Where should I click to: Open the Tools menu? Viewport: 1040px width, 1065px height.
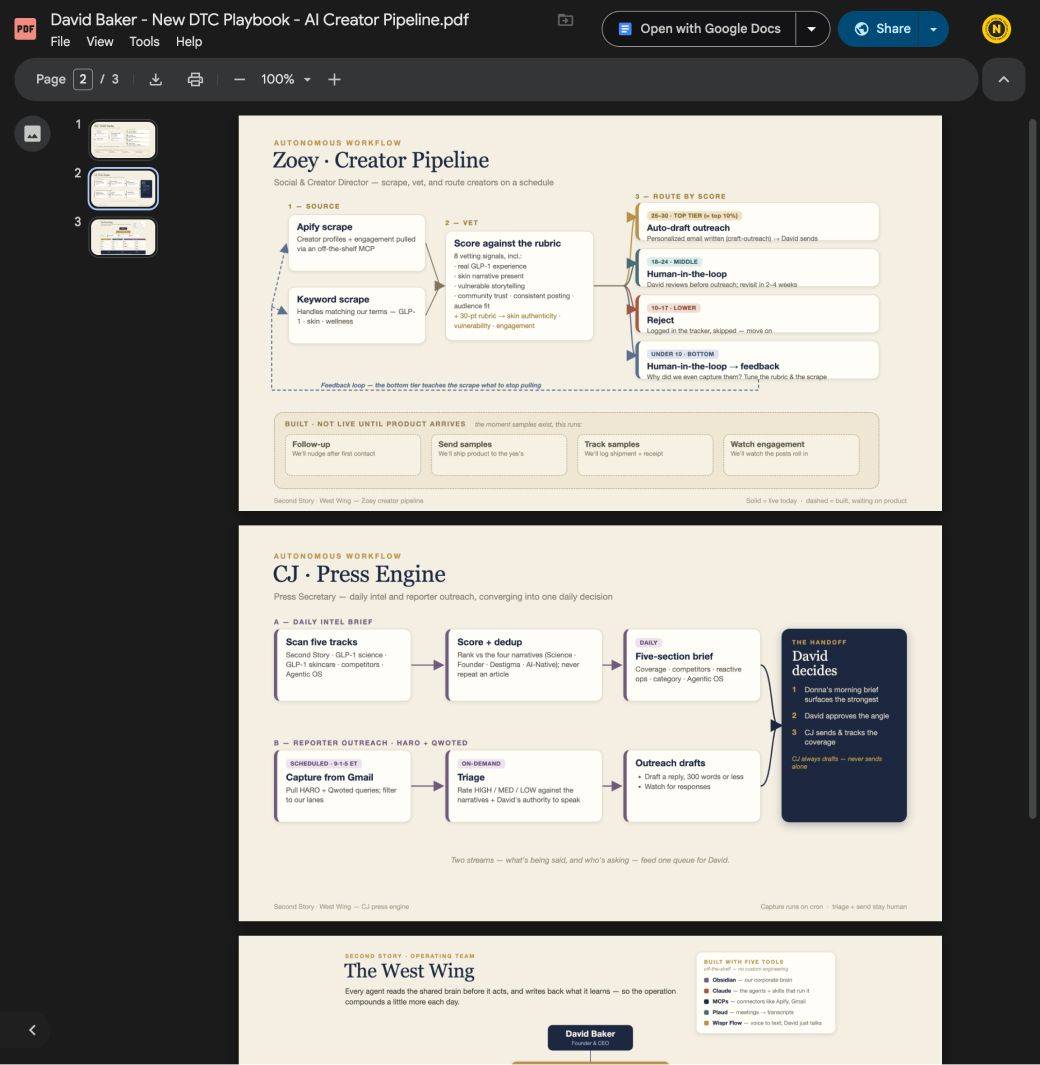pos(144,41)
